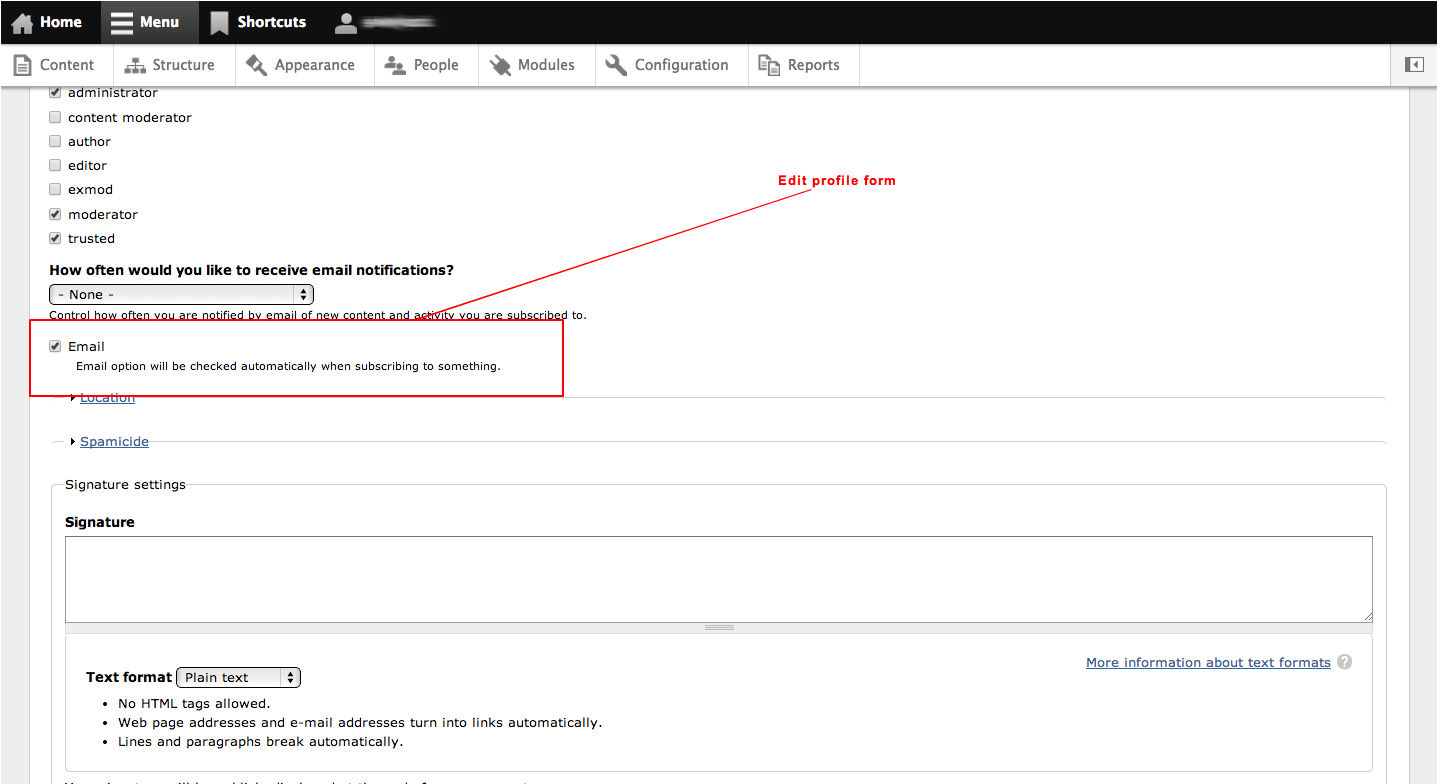This screenshot has width=1437, height=784.
Task: Open Configuration via the wrench icon
Action: pos(617,64)
